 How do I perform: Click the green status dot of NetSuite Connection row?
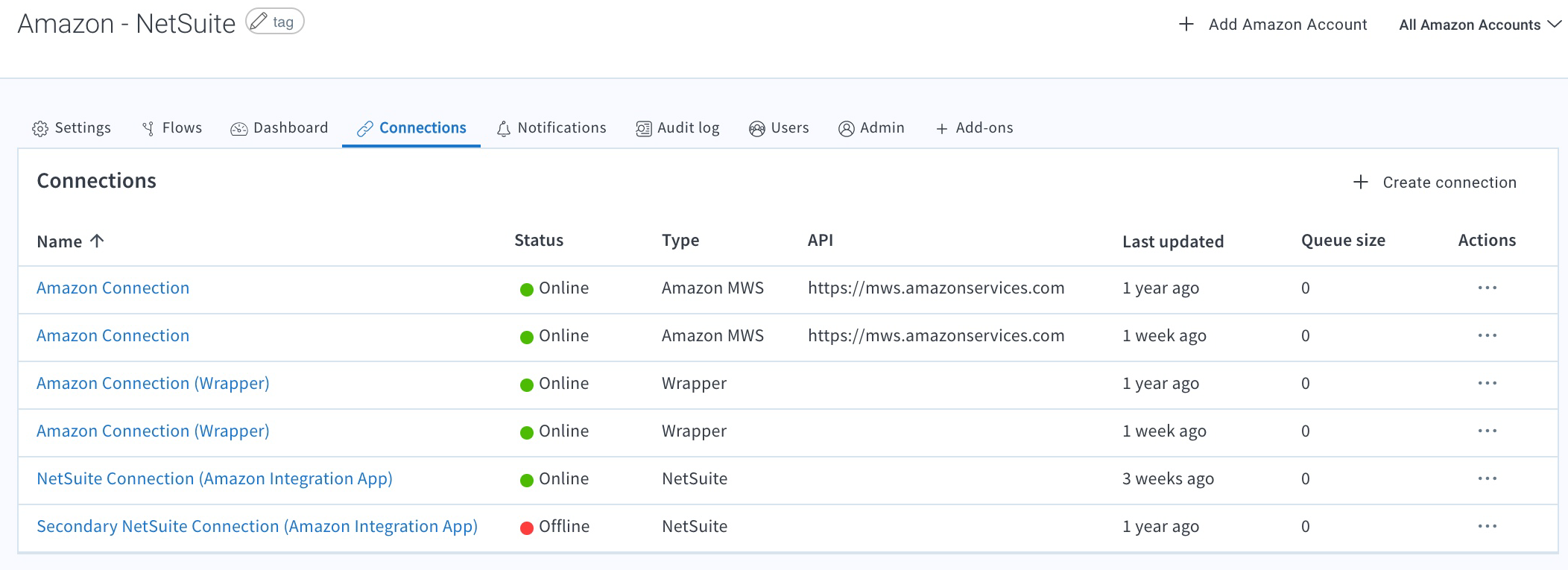(527, 481)
